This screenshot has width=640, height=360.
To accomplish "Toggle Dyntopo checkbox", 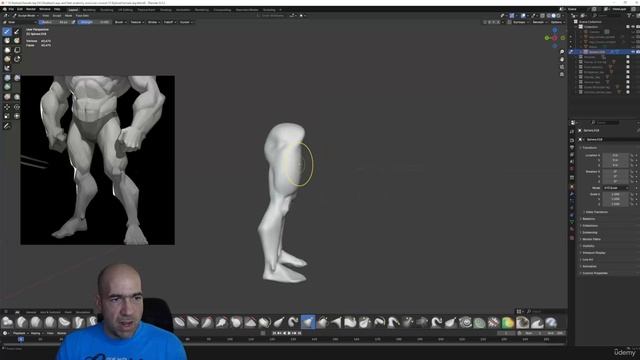I will click(x=510, y=22).
